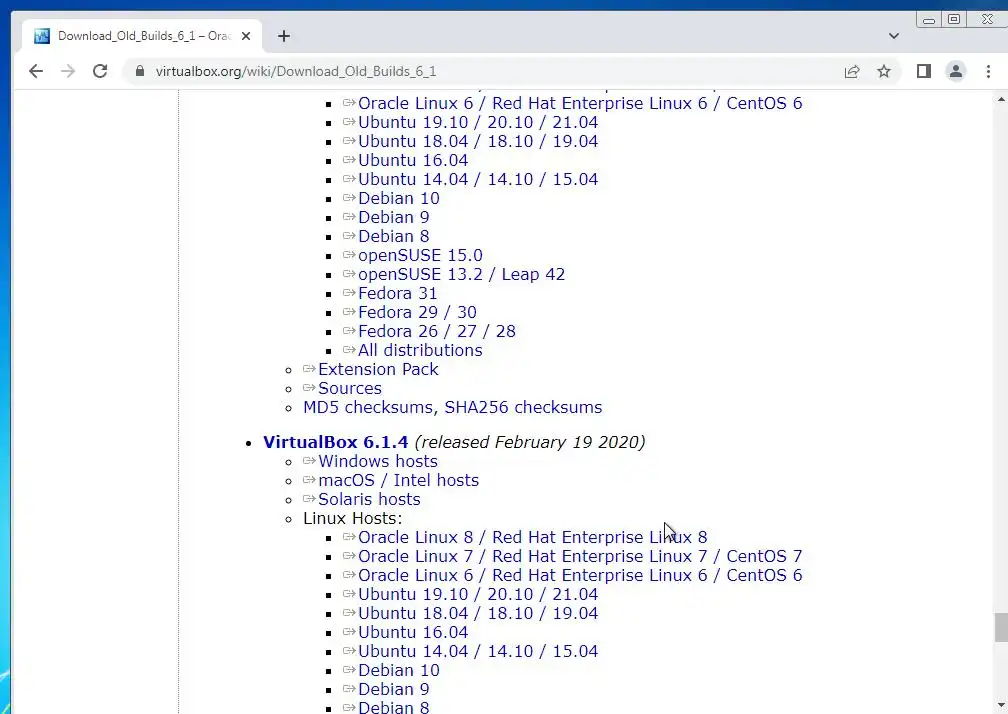Click the scrollbar up arrow

1000,99
